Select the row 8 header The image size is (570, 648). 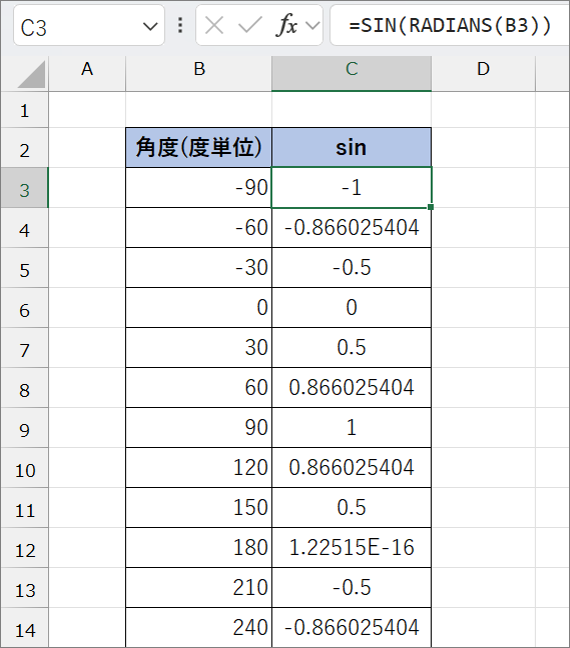24,388
